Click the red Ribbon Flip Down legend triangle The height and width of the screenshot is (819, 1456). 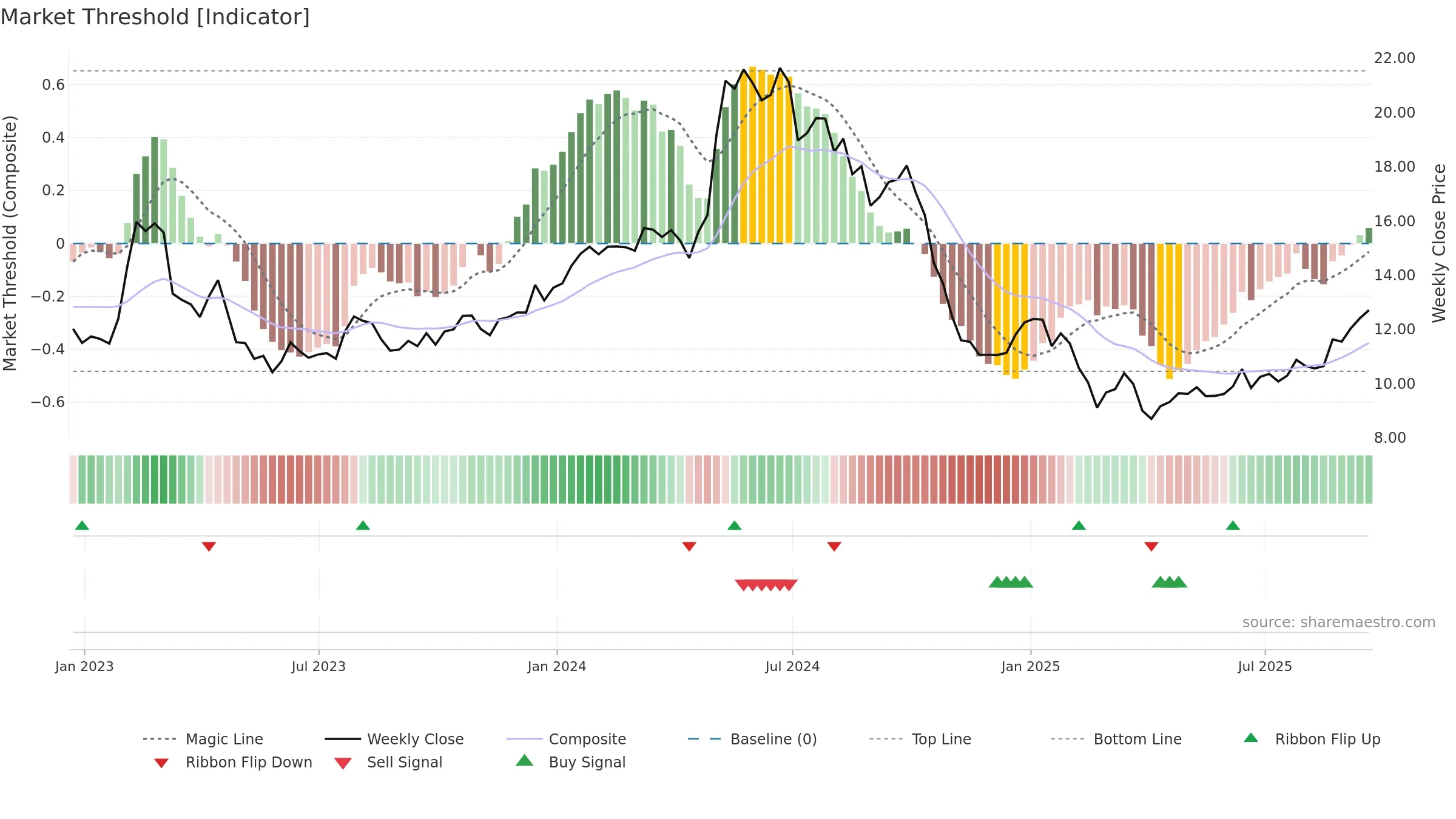tap(161, 763)
